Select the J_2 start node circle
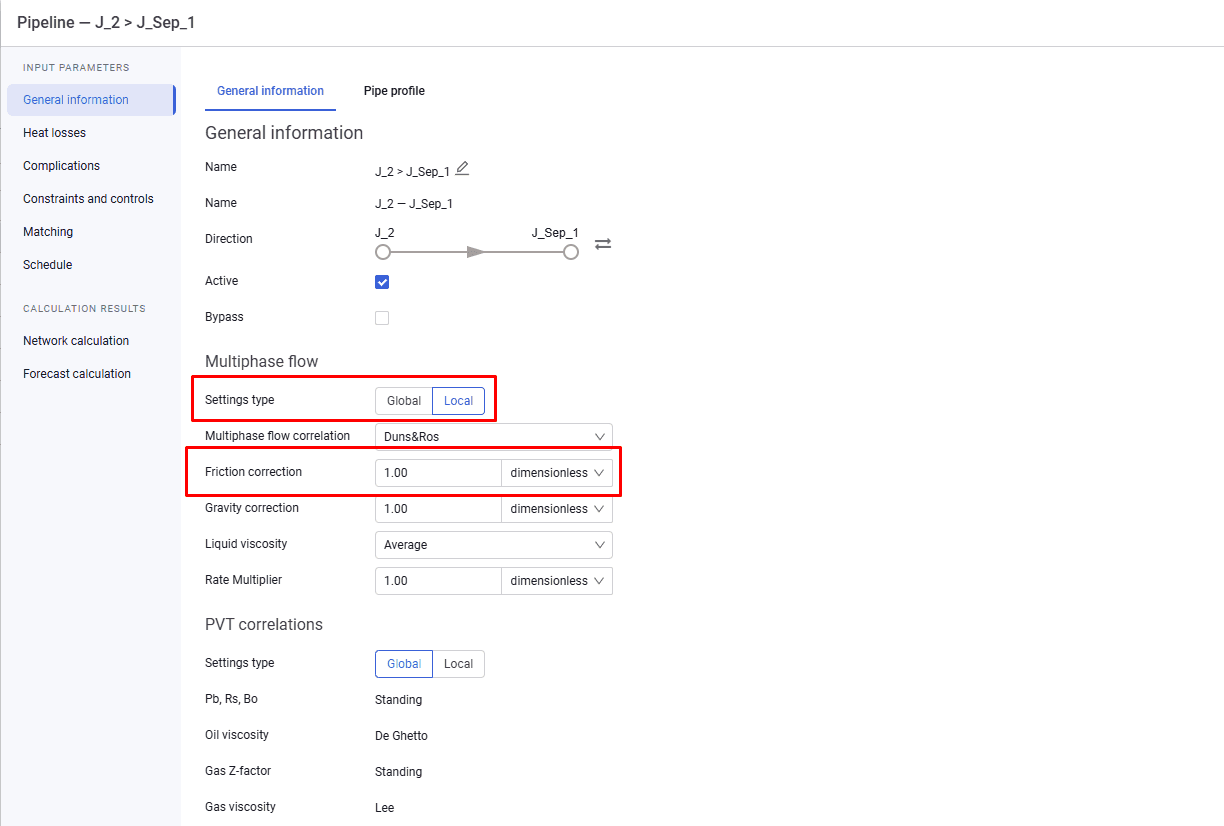This screenshot has width=1224, height=826. click(383, 252)
